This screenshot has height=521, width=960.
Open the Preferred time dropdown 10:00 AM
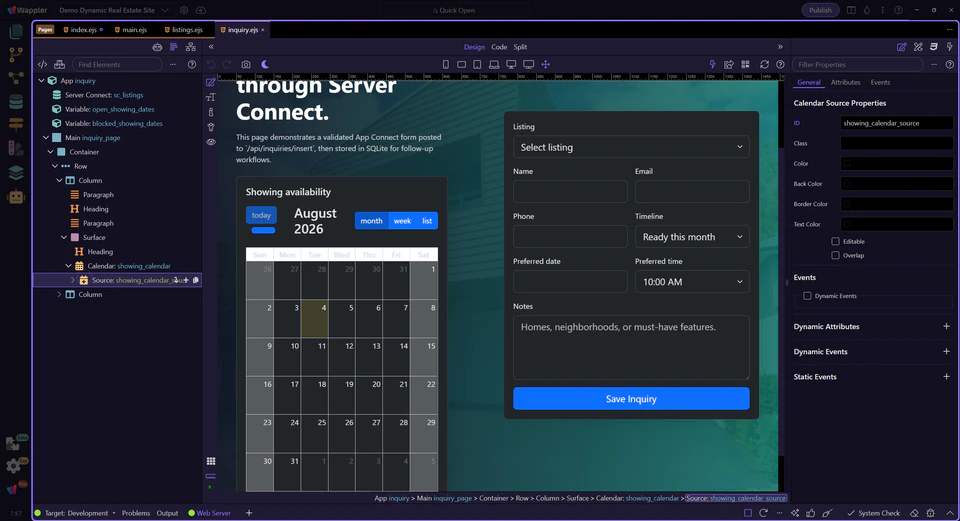692,282
